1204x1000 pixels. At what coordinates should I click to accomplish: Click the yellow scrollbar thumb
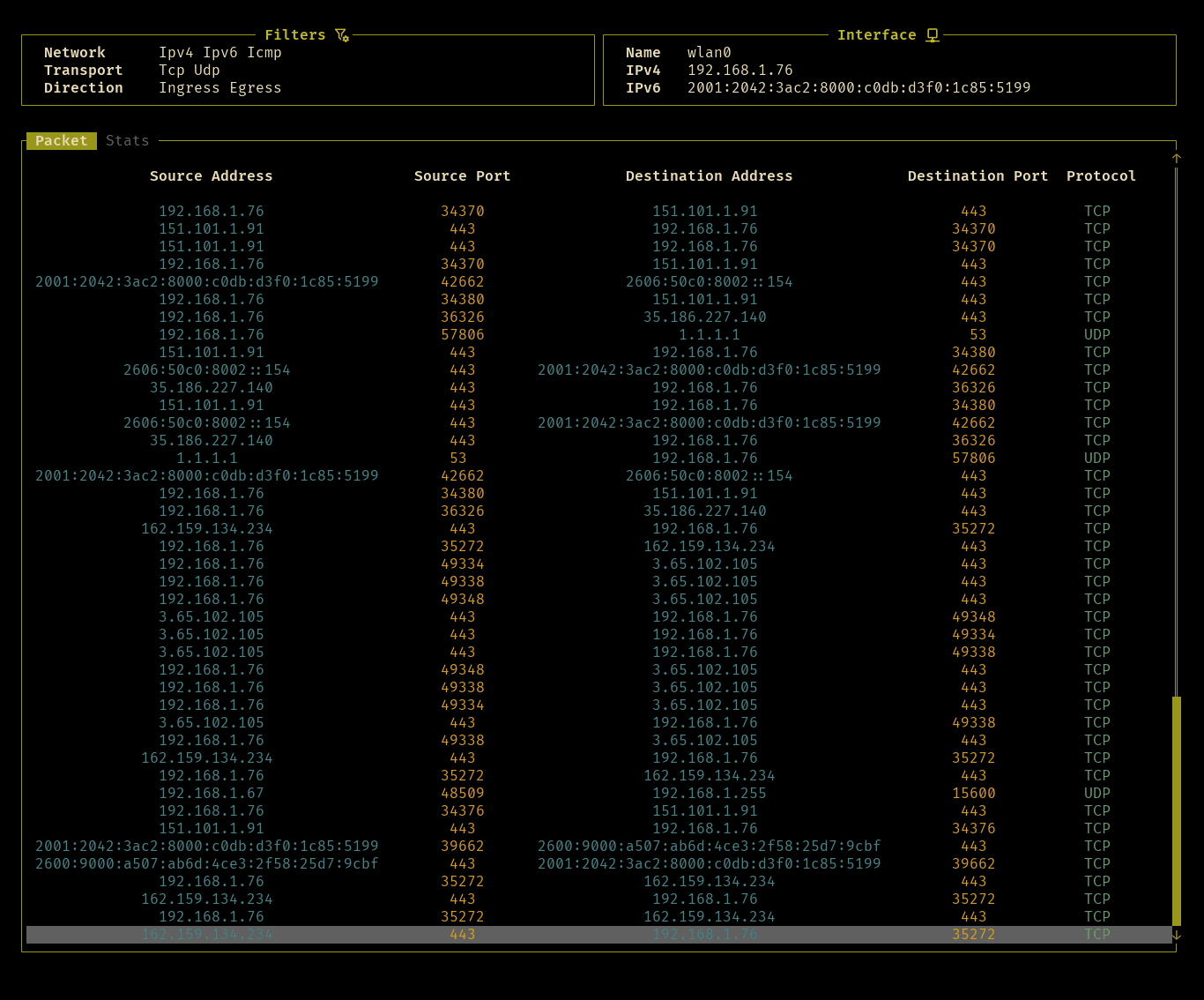[1176, 811]
